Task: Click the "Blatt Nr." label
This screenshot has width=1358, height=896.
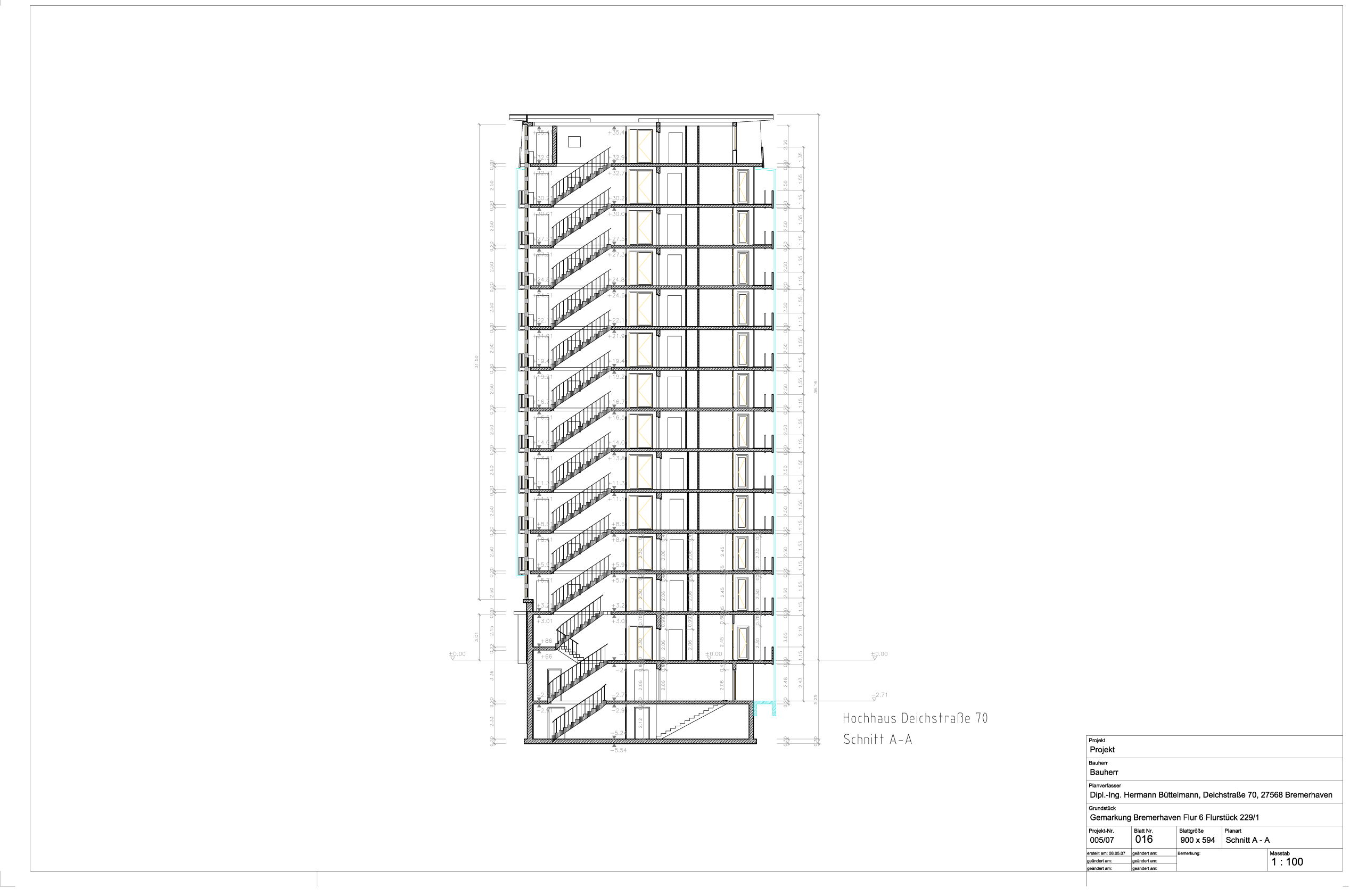Action: [1143, 831]
